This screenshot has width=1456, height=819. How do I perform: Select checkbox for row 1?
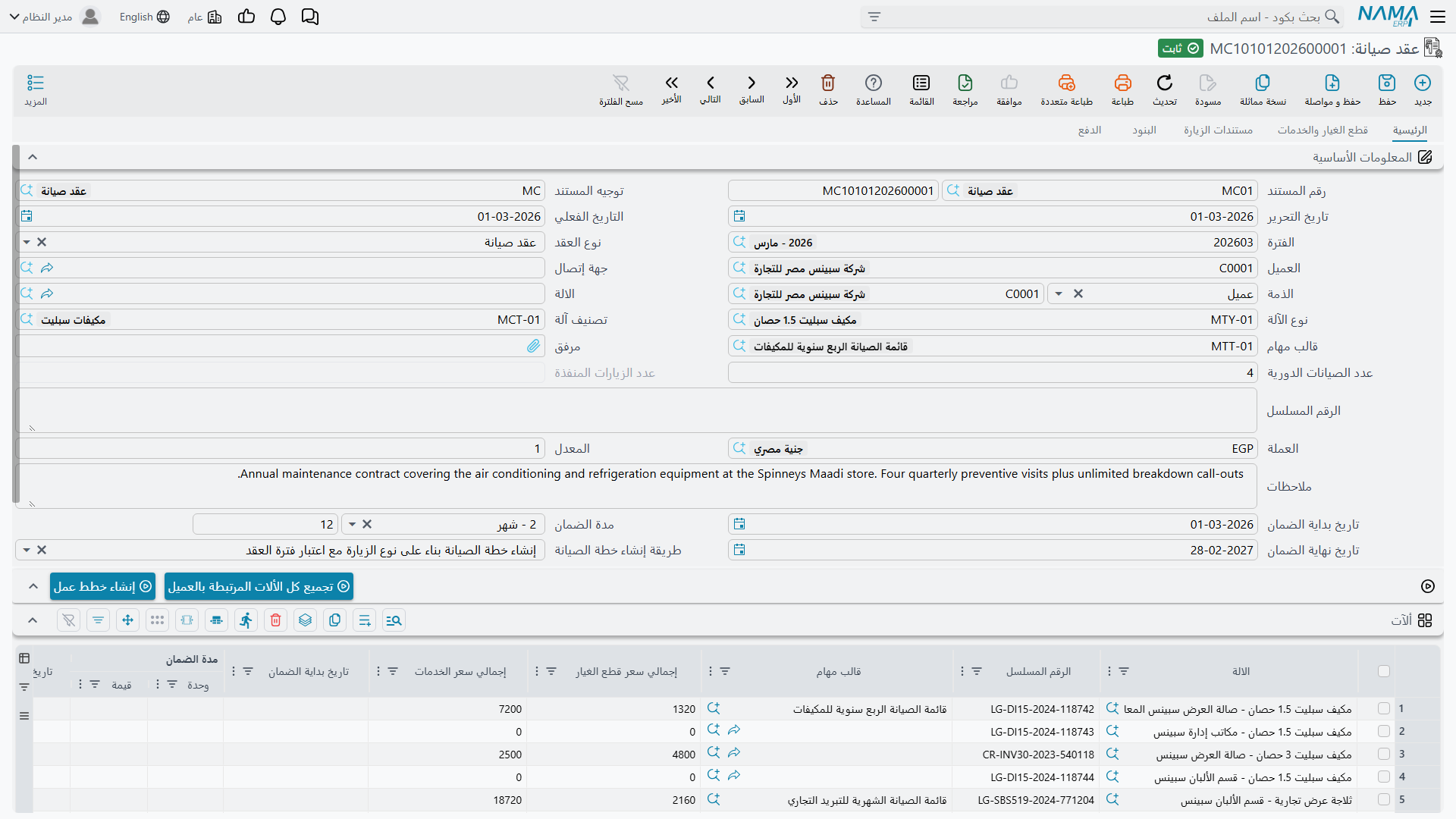pos(1384,708)
